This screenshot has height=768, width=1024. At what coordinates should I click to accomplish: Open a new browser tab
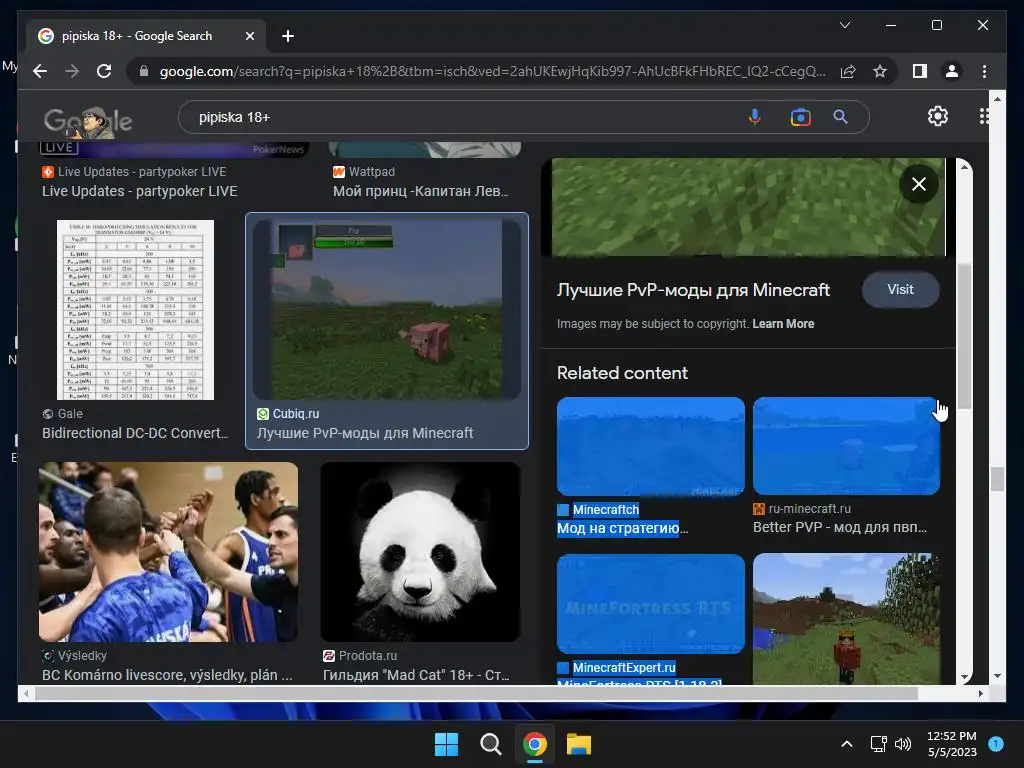point(287,36)
